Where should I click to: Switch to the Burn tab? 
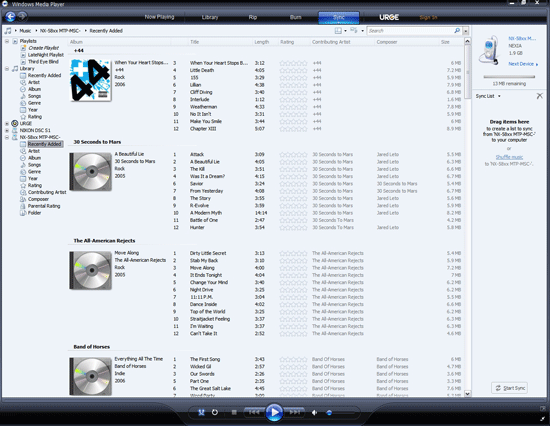(296, 17)
